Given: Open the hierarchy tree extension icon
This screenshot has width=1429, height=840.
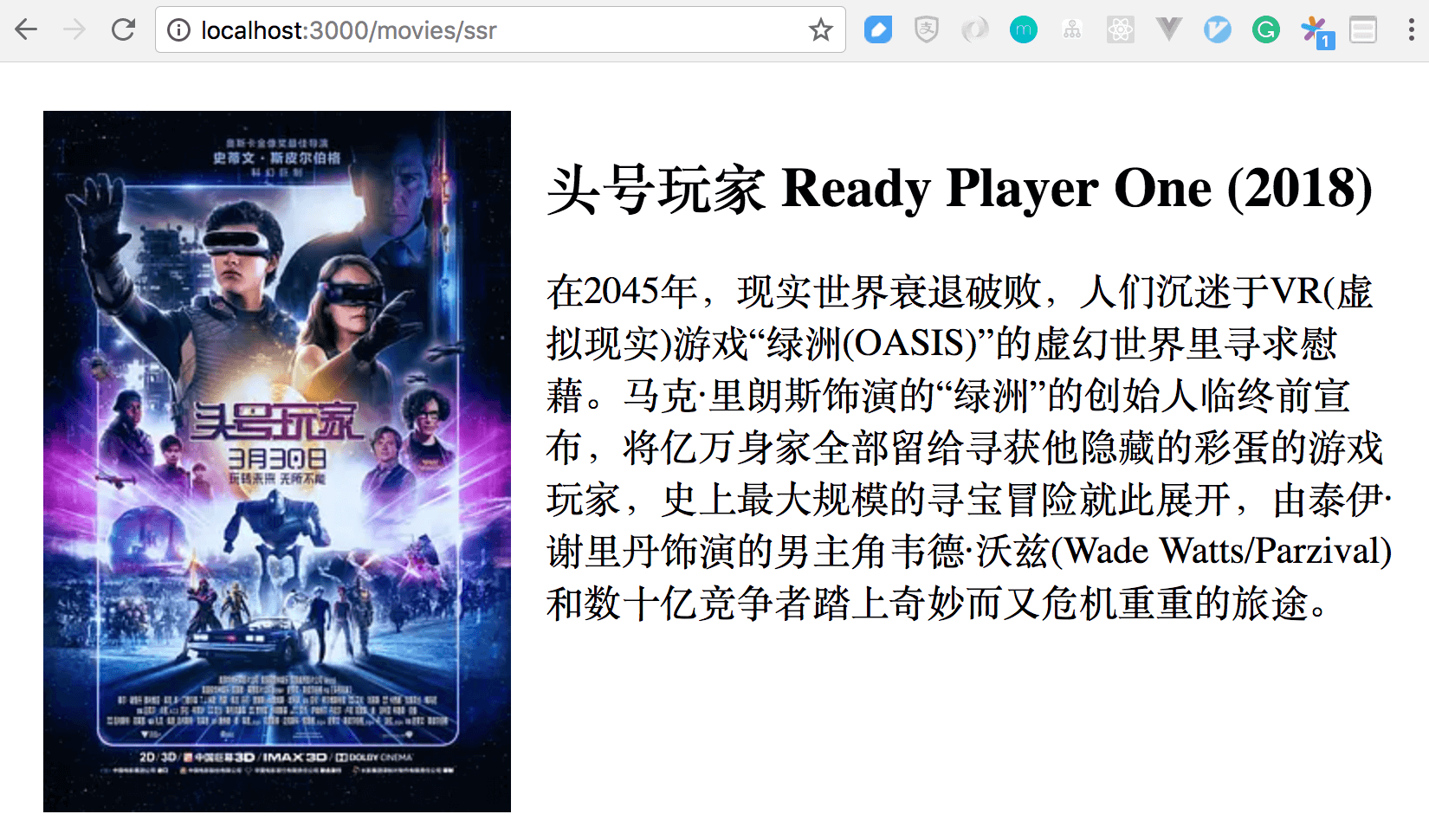Looking at the screenshot, I should (x=1072, y=30).
